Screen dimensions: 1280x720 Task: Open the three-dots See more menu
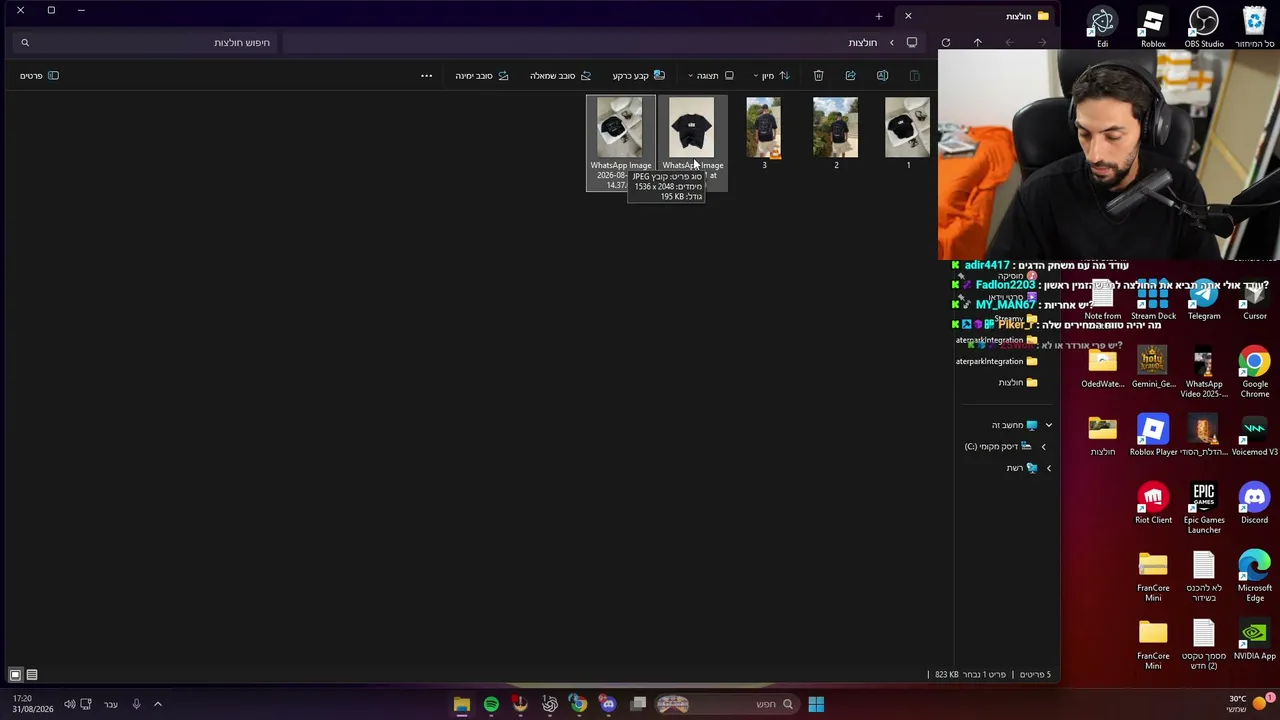(x=426, y=76)
